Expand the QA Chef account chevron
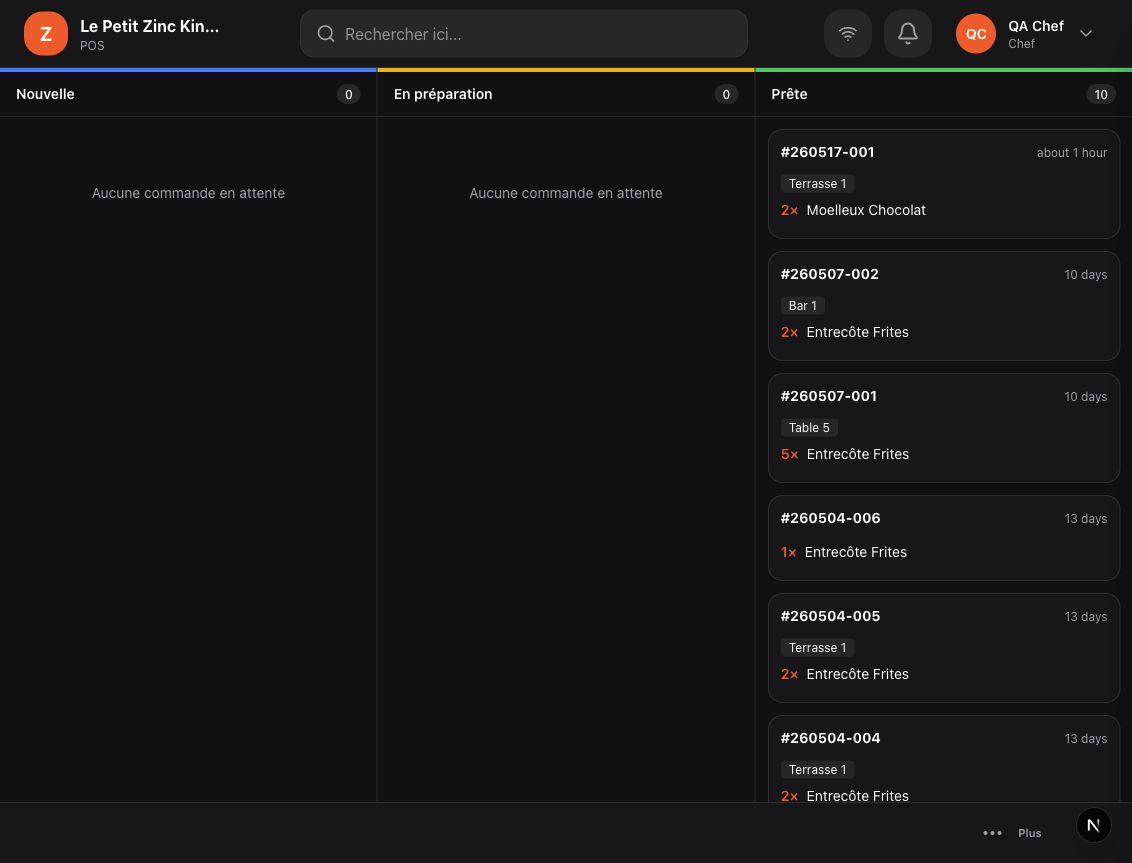 pyautogui.click(x=1085, y=33)
